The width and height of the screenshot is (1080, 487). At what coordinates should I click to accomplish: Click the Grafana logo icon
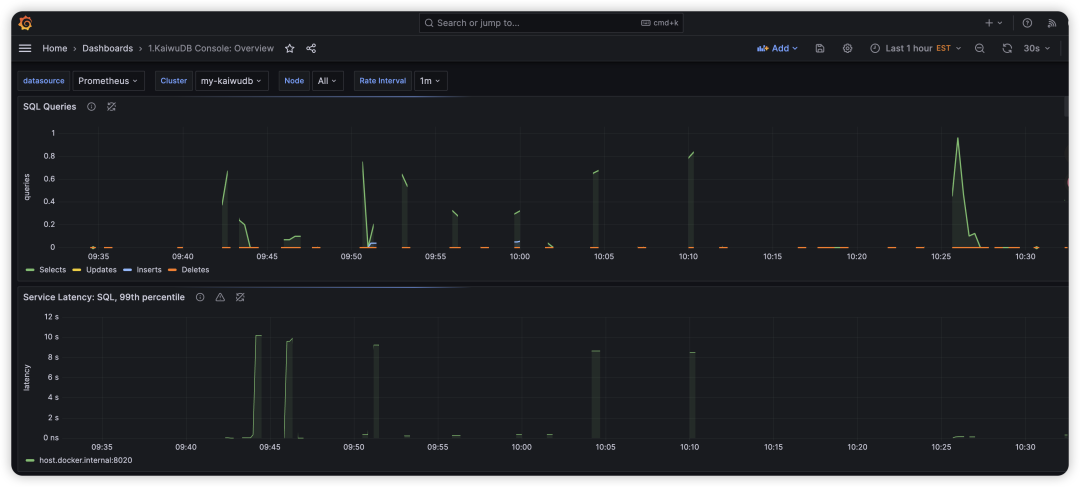coord(25,23)
